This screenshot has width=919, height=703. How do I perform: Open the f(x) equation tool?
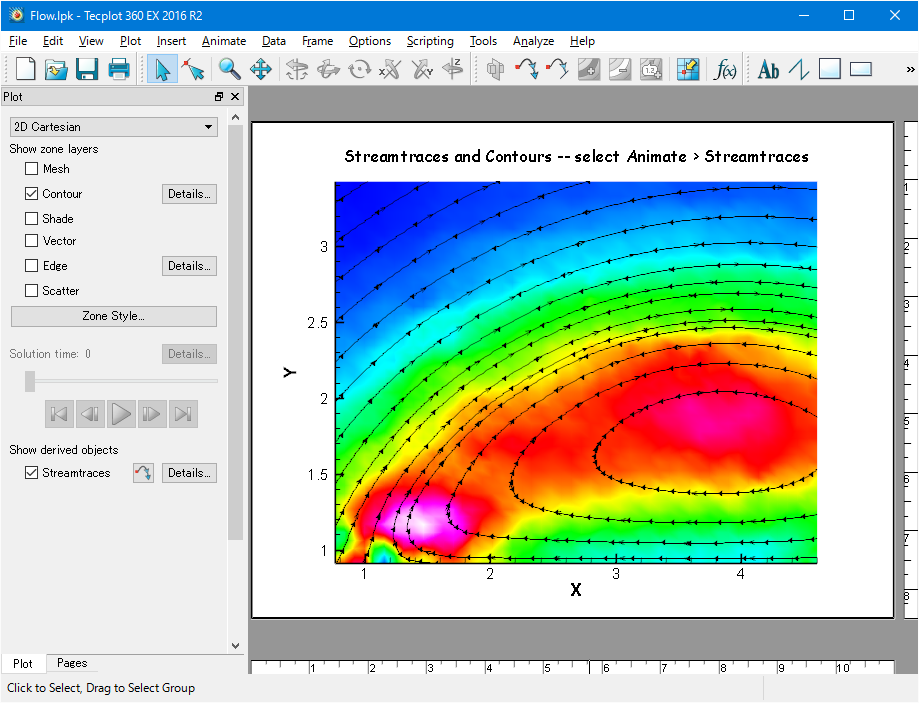tap(725, 70)
